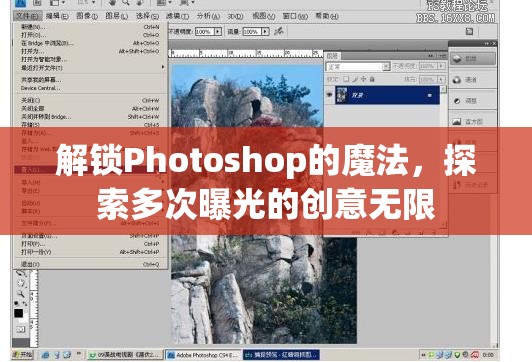Collapse the right panel dock
The height and width of the screenshot is (362, 532).
click(x=487, y=43)
